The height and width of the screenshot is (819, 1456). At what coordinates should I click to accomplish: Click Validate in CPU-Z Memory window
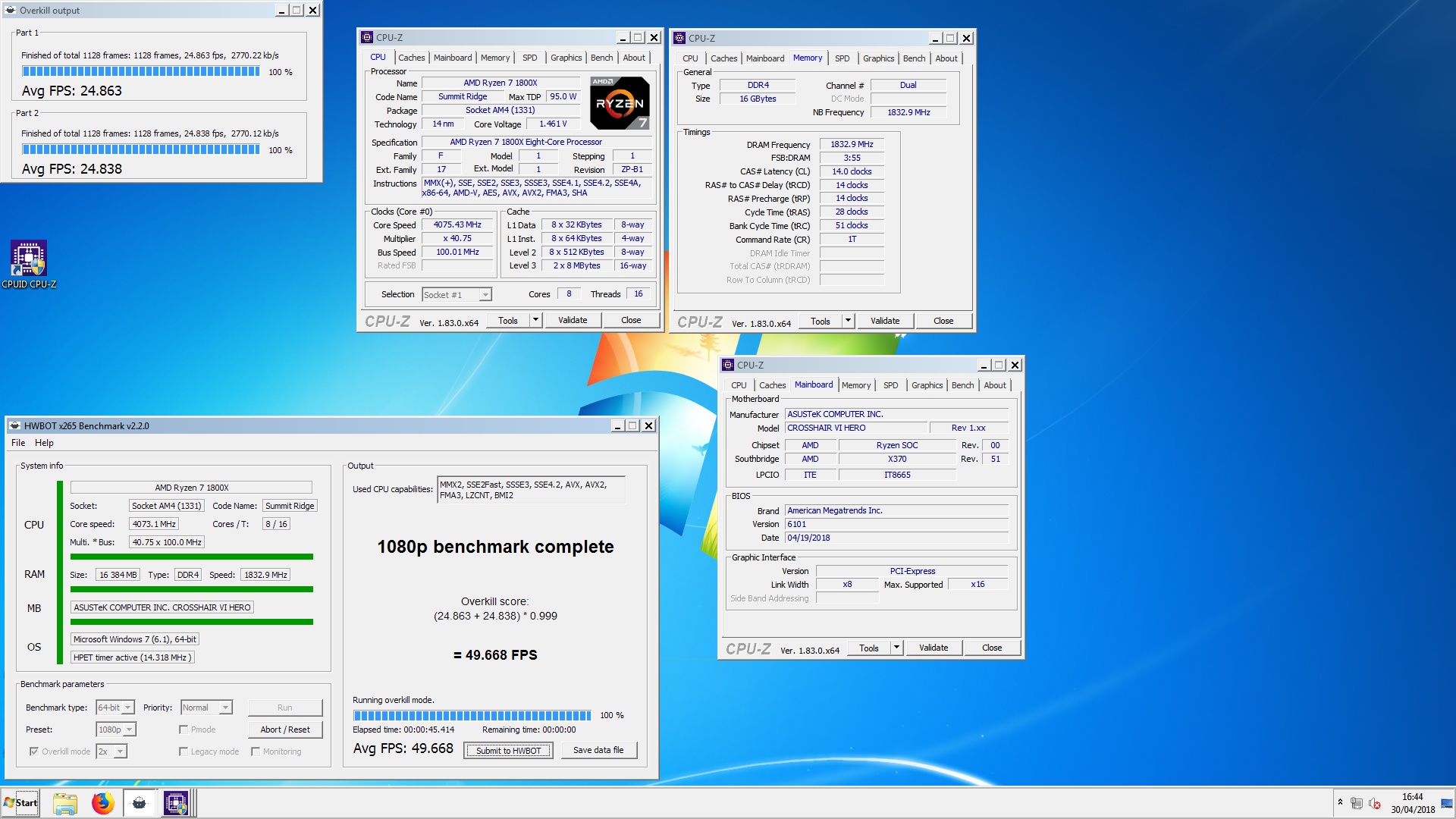click(x=885, y=321)
